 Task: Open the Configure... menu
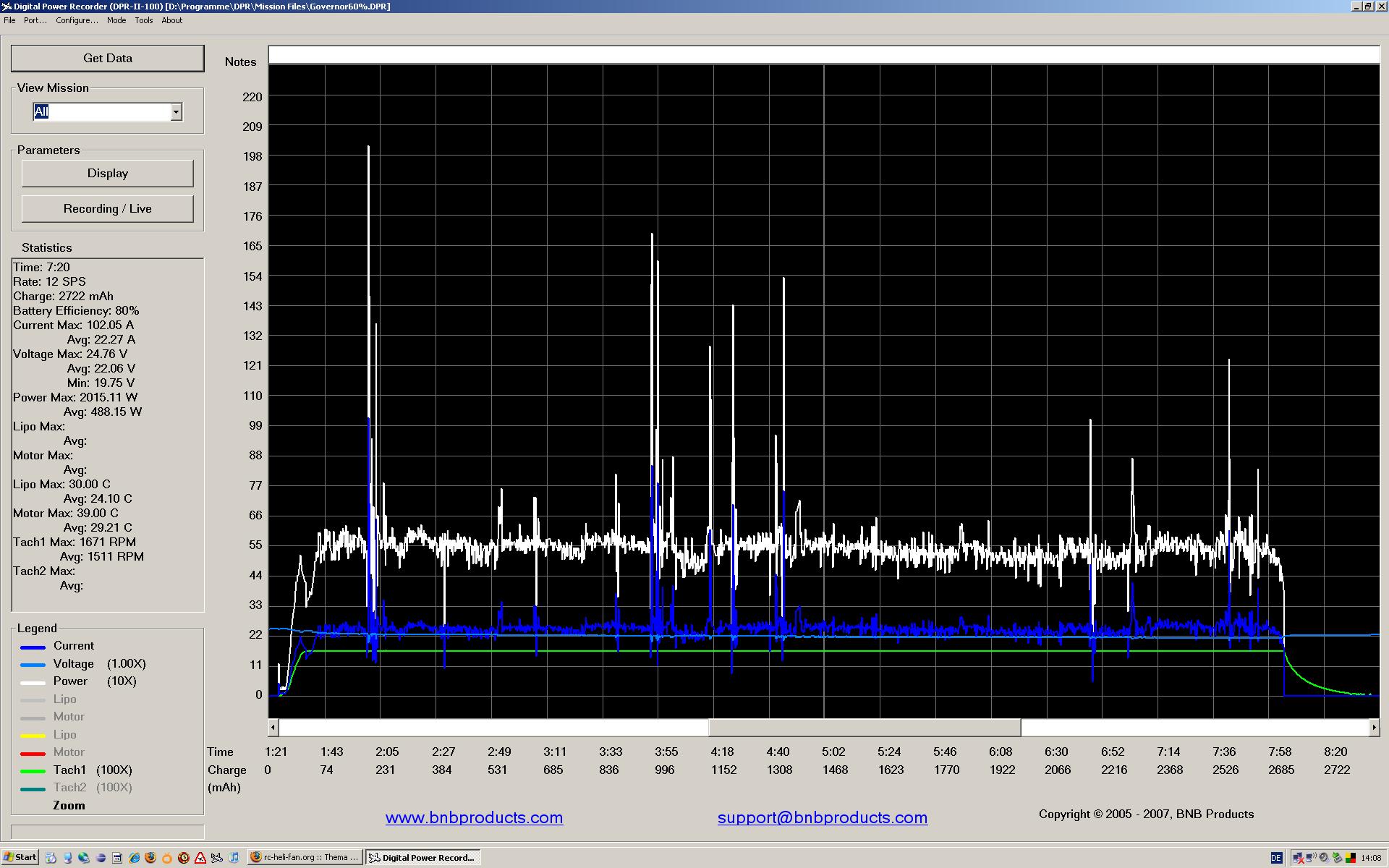pos(77,20)
